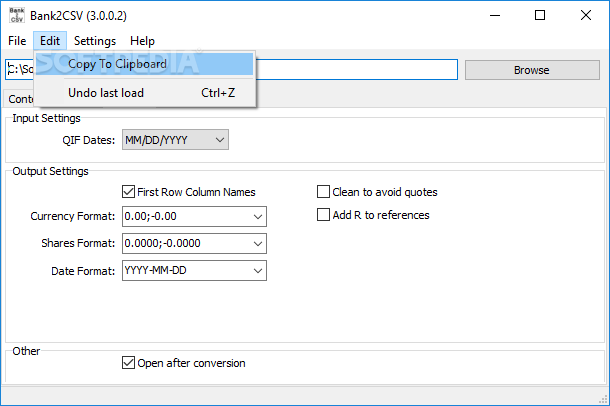The height and width of the screenshot is (406, 610).
Task: Click the 0.0000;-0.0000 shares format value
Action: (163, 243)
